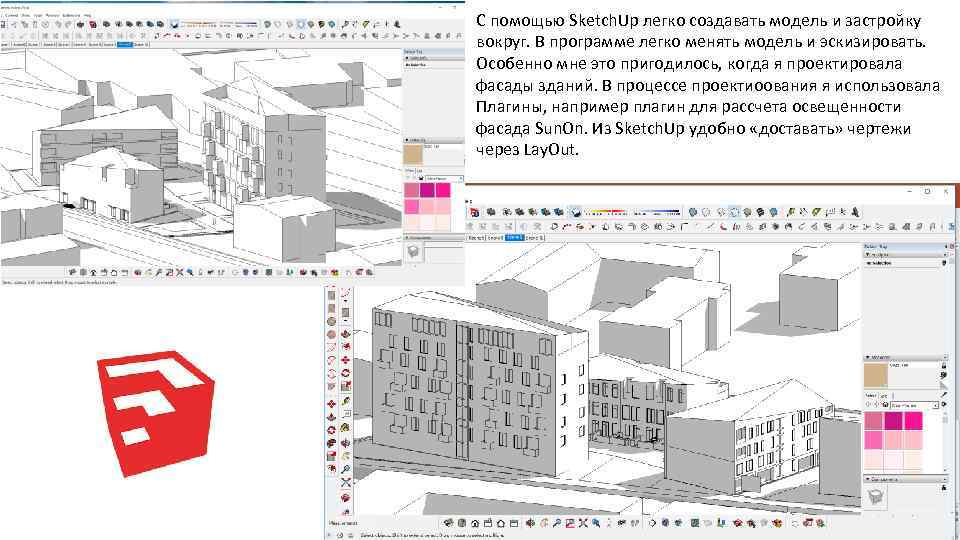Adjust the shadow time slider in lower window
Screen dimensions: 960x540
click(658, 212)
